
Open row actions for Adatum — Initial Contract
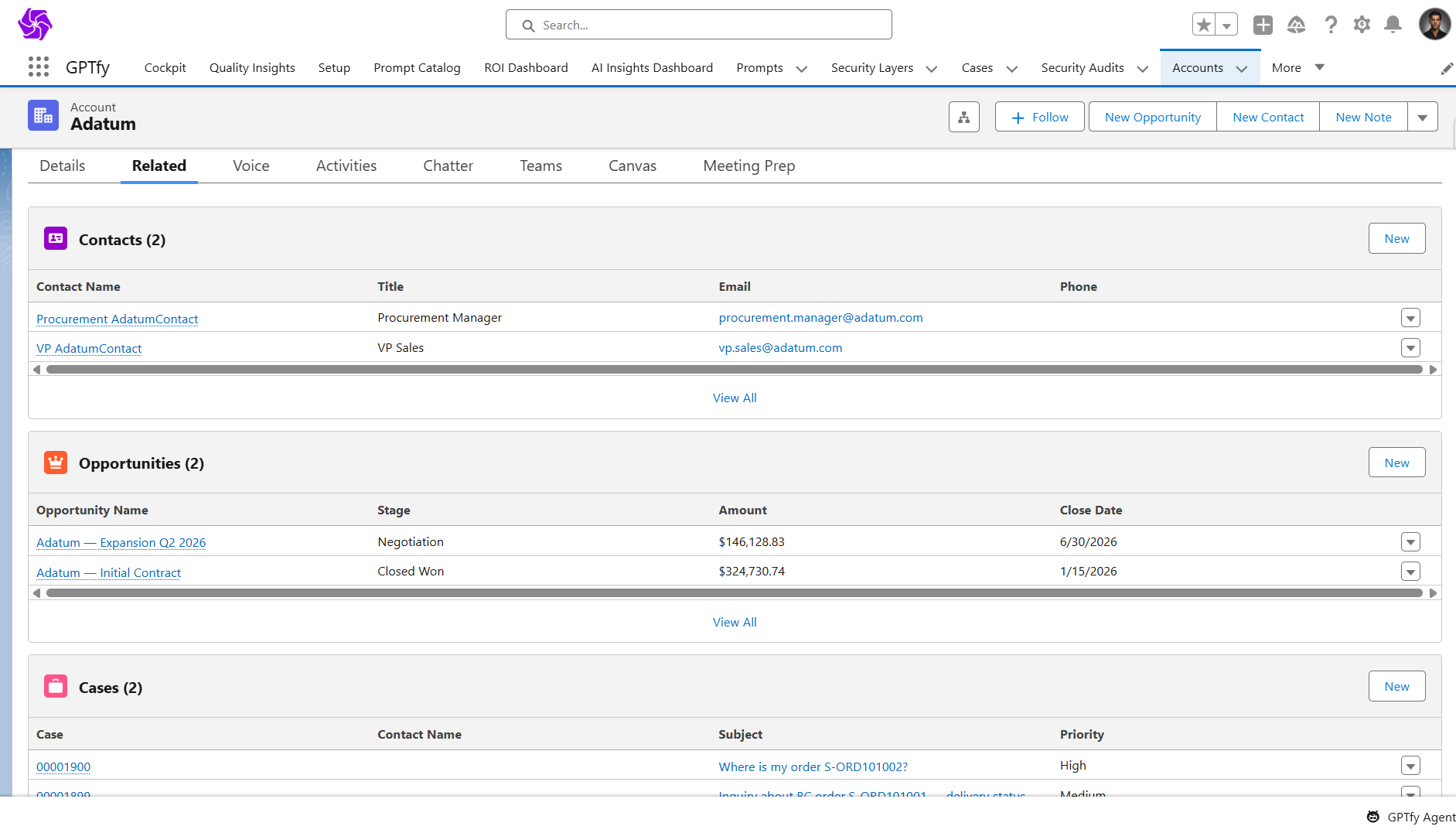[x=1410, y=572]
